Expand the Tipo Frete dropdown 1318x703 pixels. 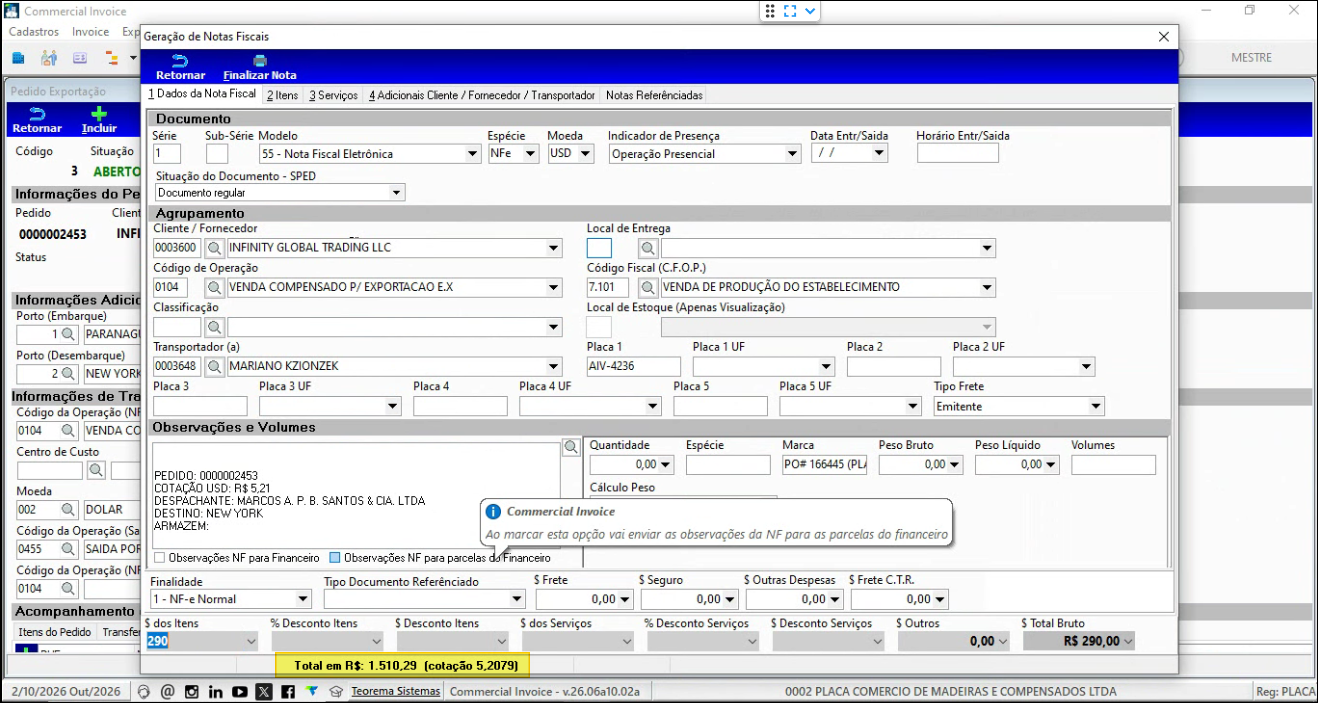point(1096,406)
